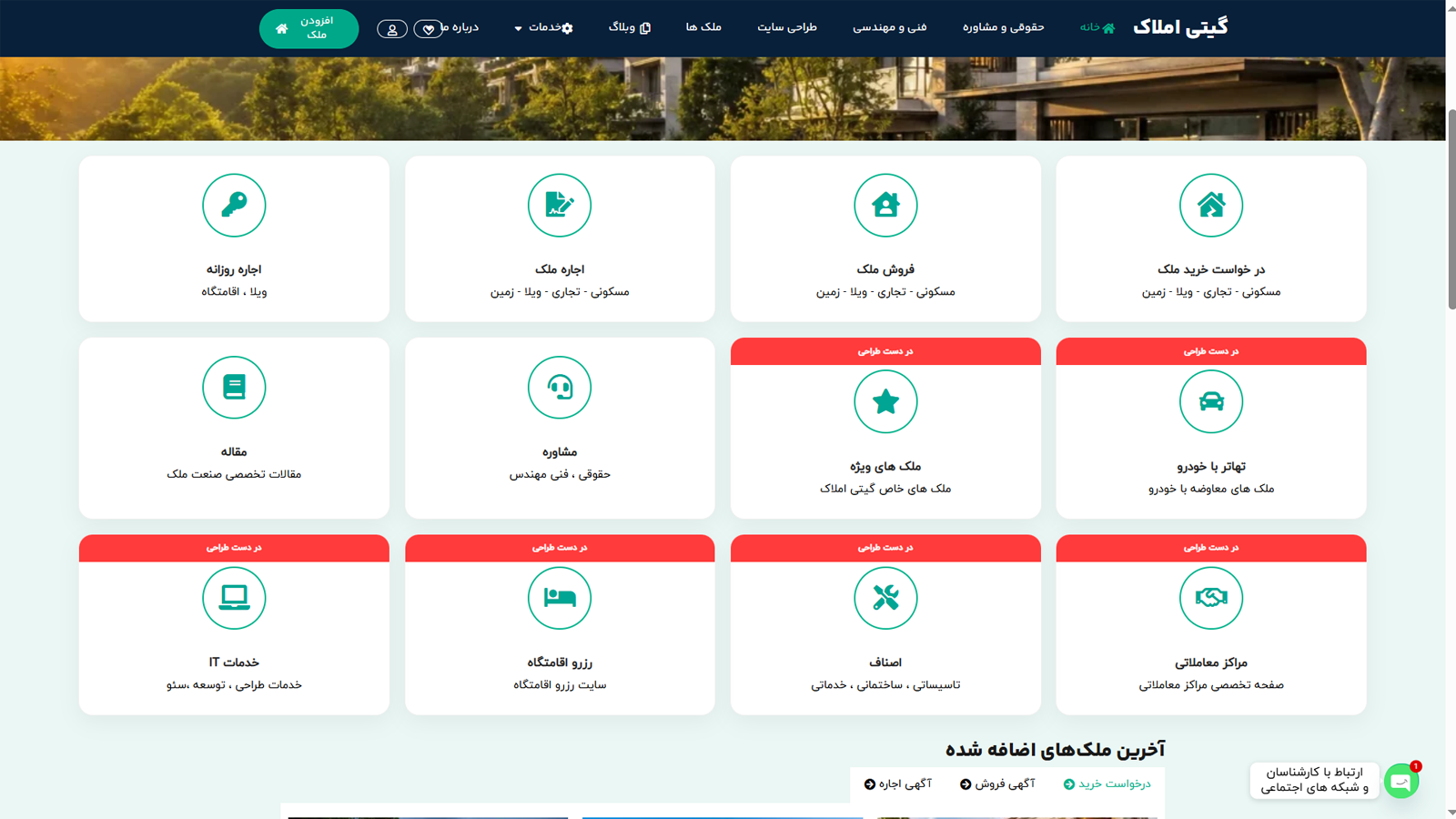Open the فروش ملک card title
The width and height of the screenshot is (1456, 819).
click(885, 269)
